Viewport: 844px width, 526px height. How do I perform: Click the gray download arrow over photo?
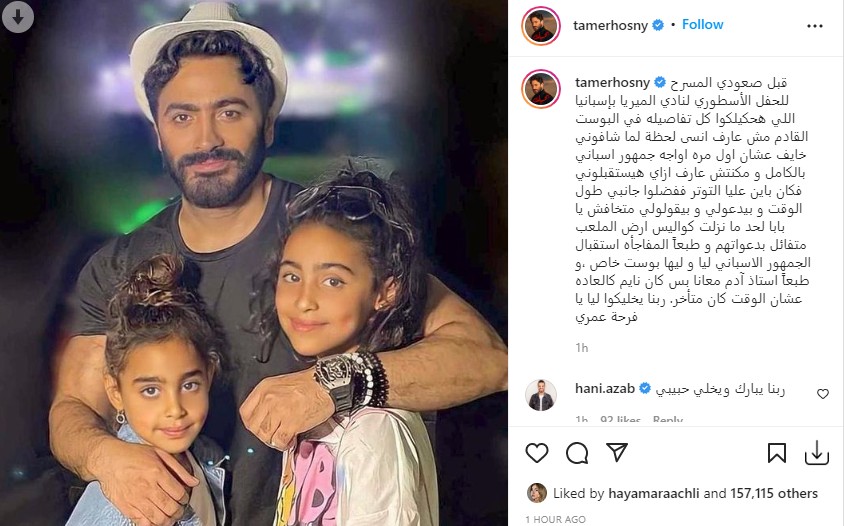(18, 17)
